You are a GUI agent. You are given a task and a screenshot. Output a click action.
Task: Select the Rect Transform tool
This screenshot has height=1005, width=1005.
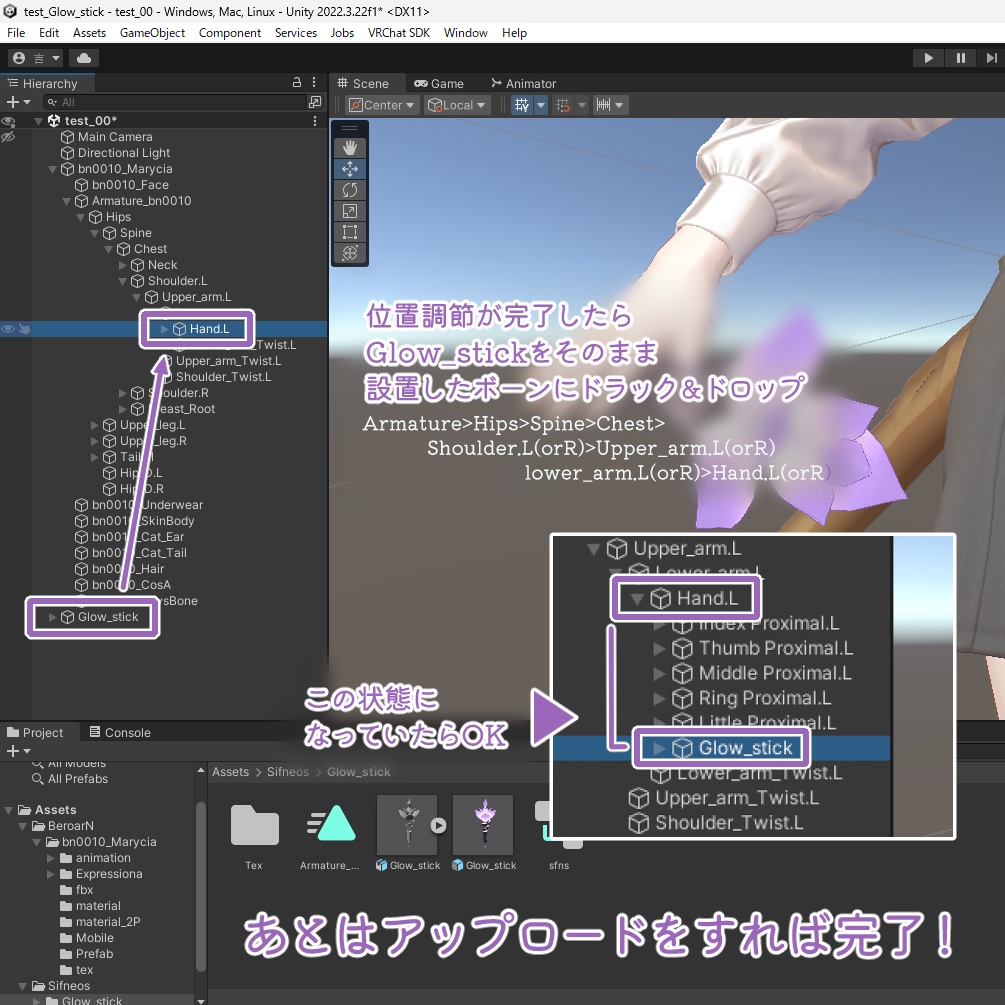pos(349,232)
